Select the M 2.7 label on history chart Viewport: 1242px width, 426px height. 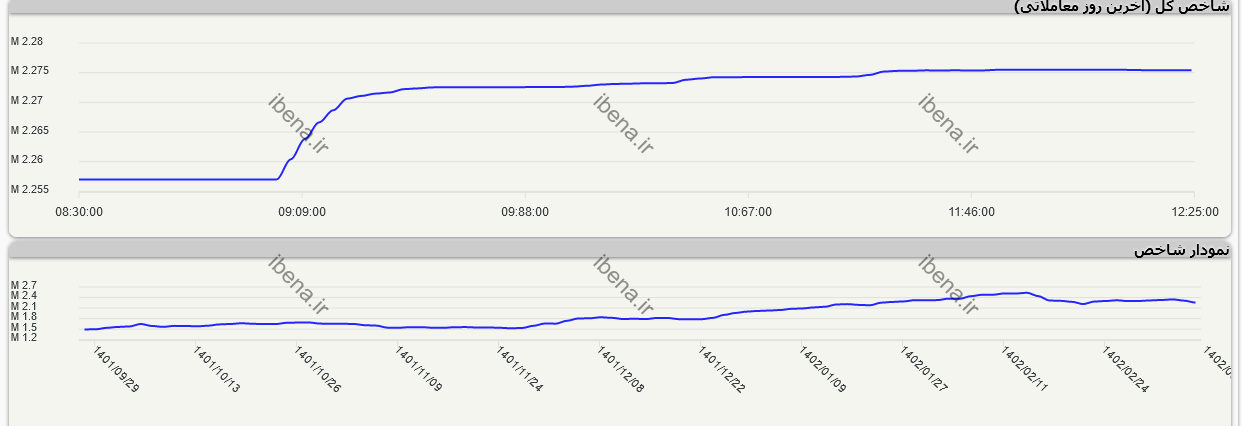(x=24, y=286)
